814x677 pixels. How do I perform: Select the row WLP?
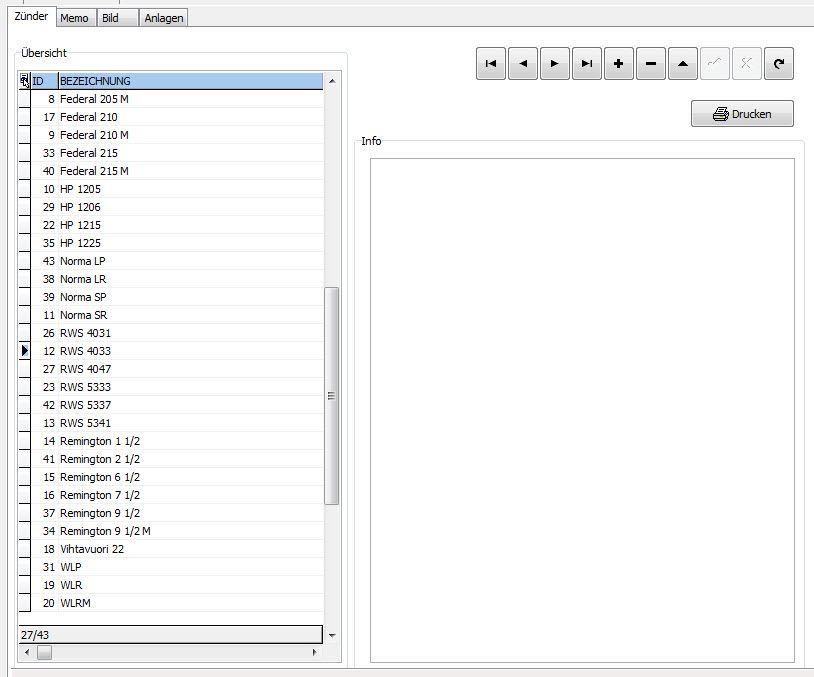click(x=171, y=567)
